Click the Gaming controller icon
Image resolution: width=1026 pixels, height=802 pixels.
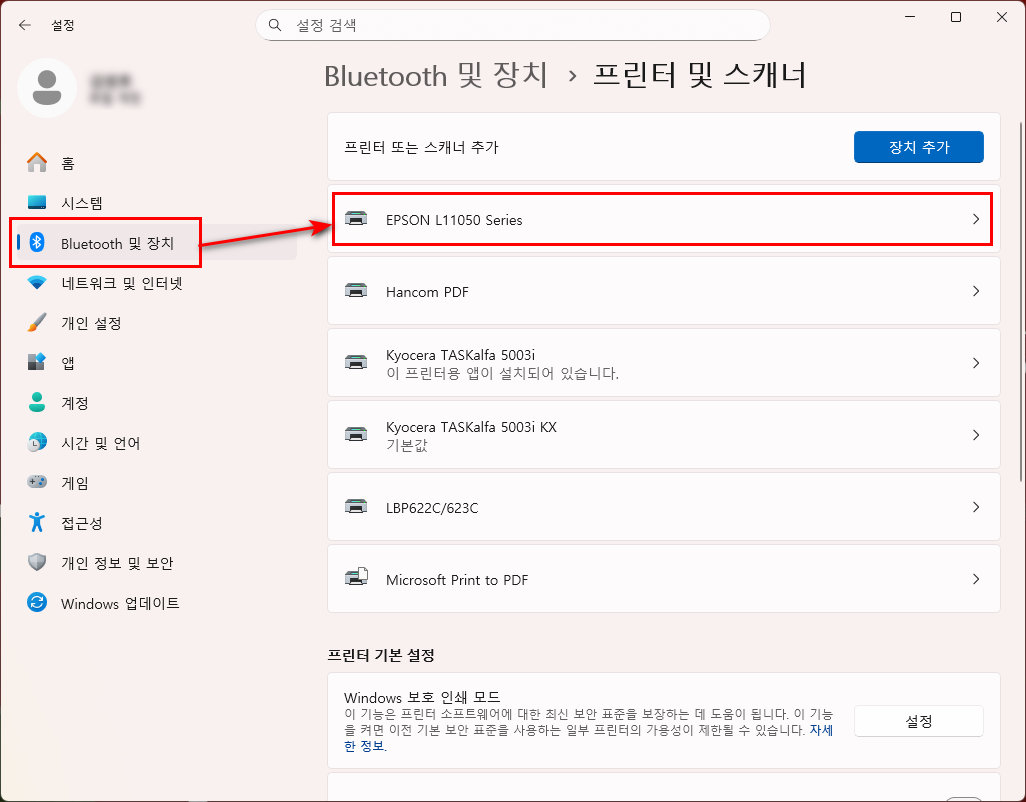[37, 482]
